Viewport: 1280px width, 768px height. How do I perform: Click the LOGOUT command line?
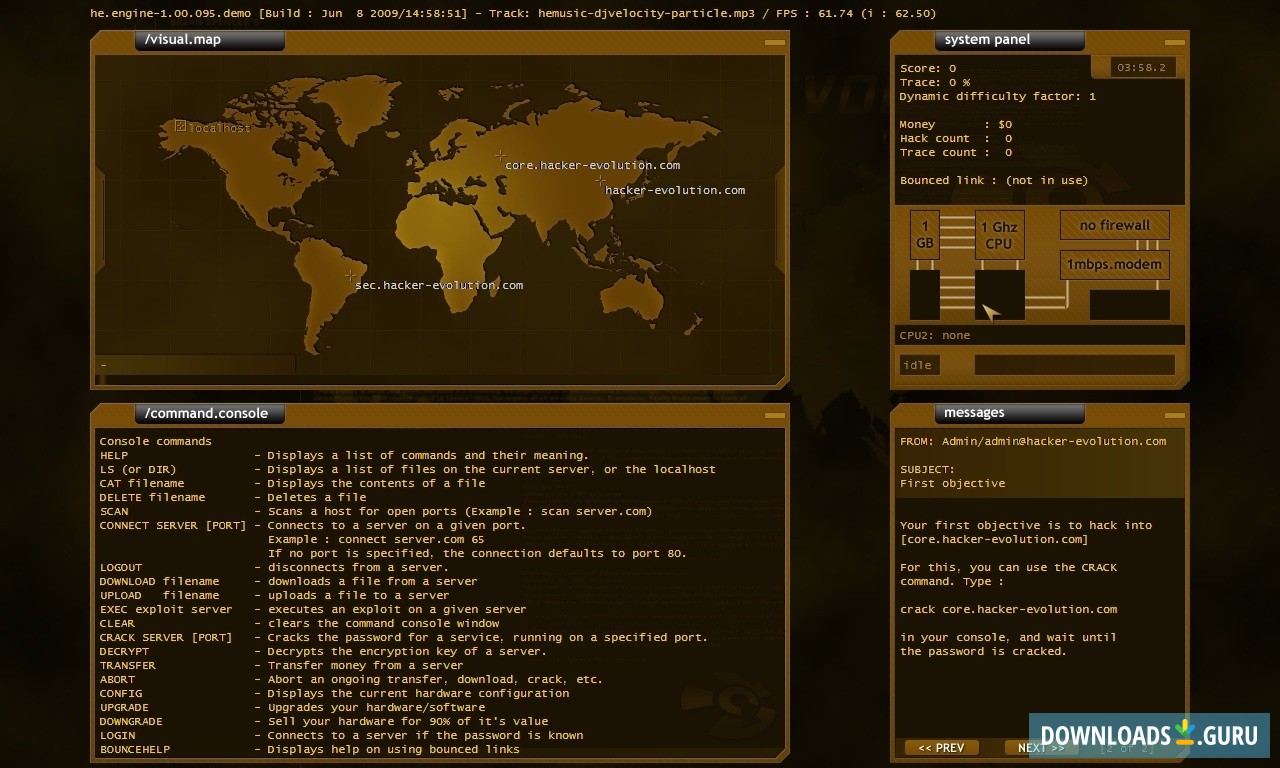click(x=274, y=567)
